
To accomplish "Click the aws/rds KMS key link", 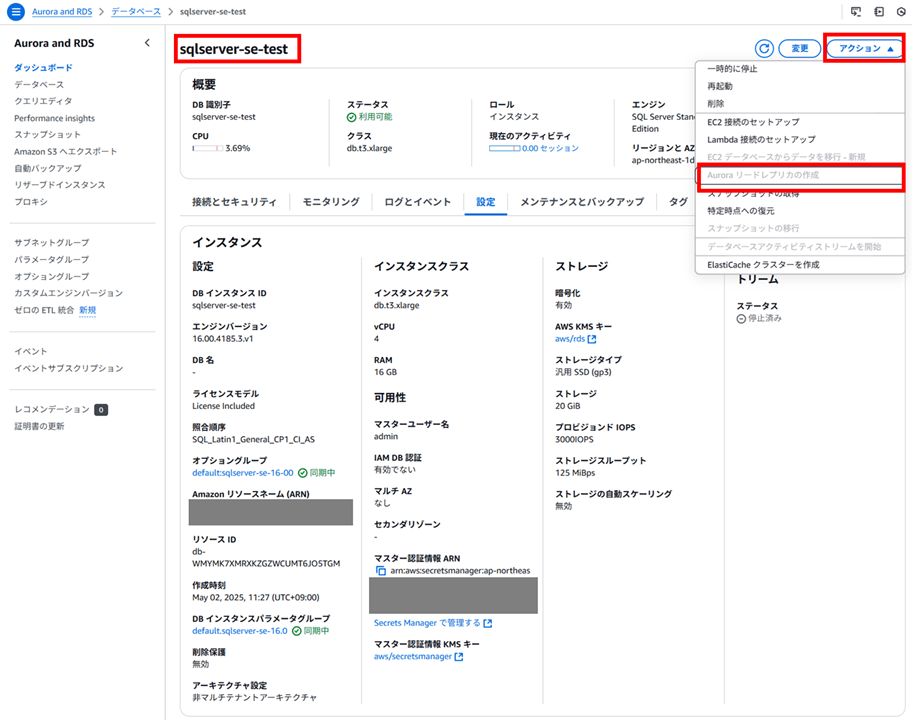I will point(570,338).
